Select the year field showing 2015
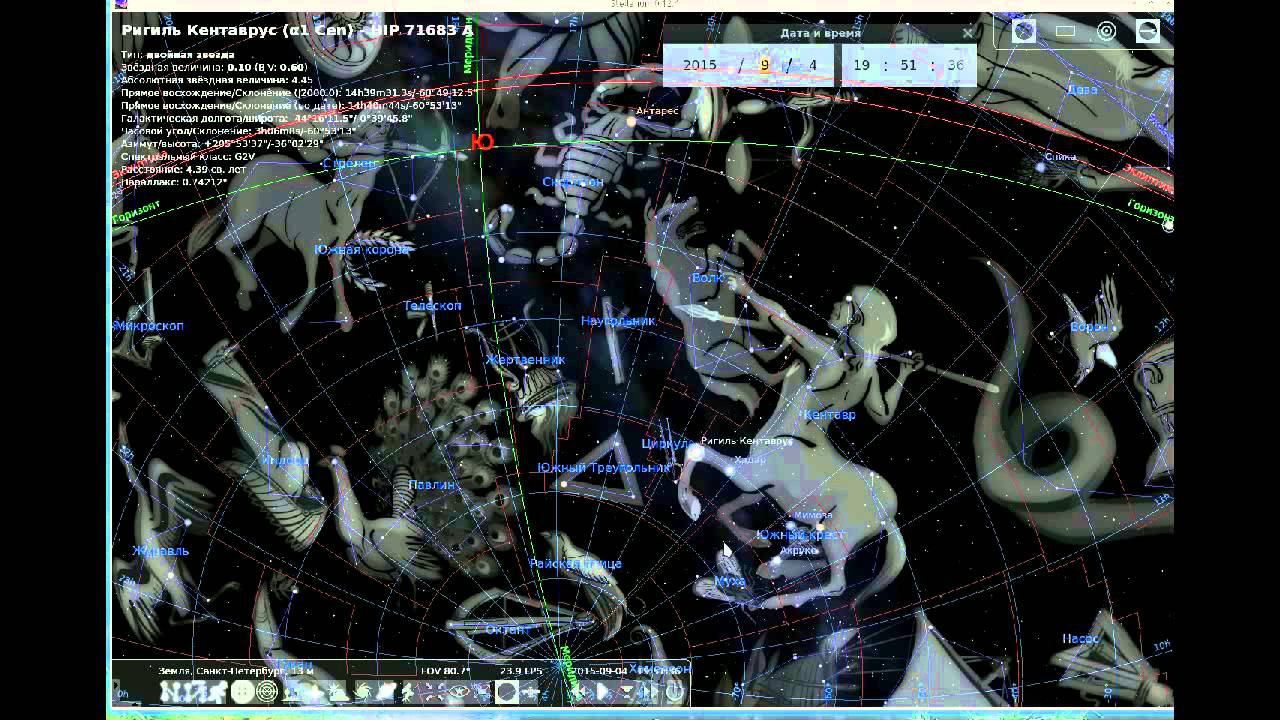Screen dimensions: 1280x720 pos(700,65)
